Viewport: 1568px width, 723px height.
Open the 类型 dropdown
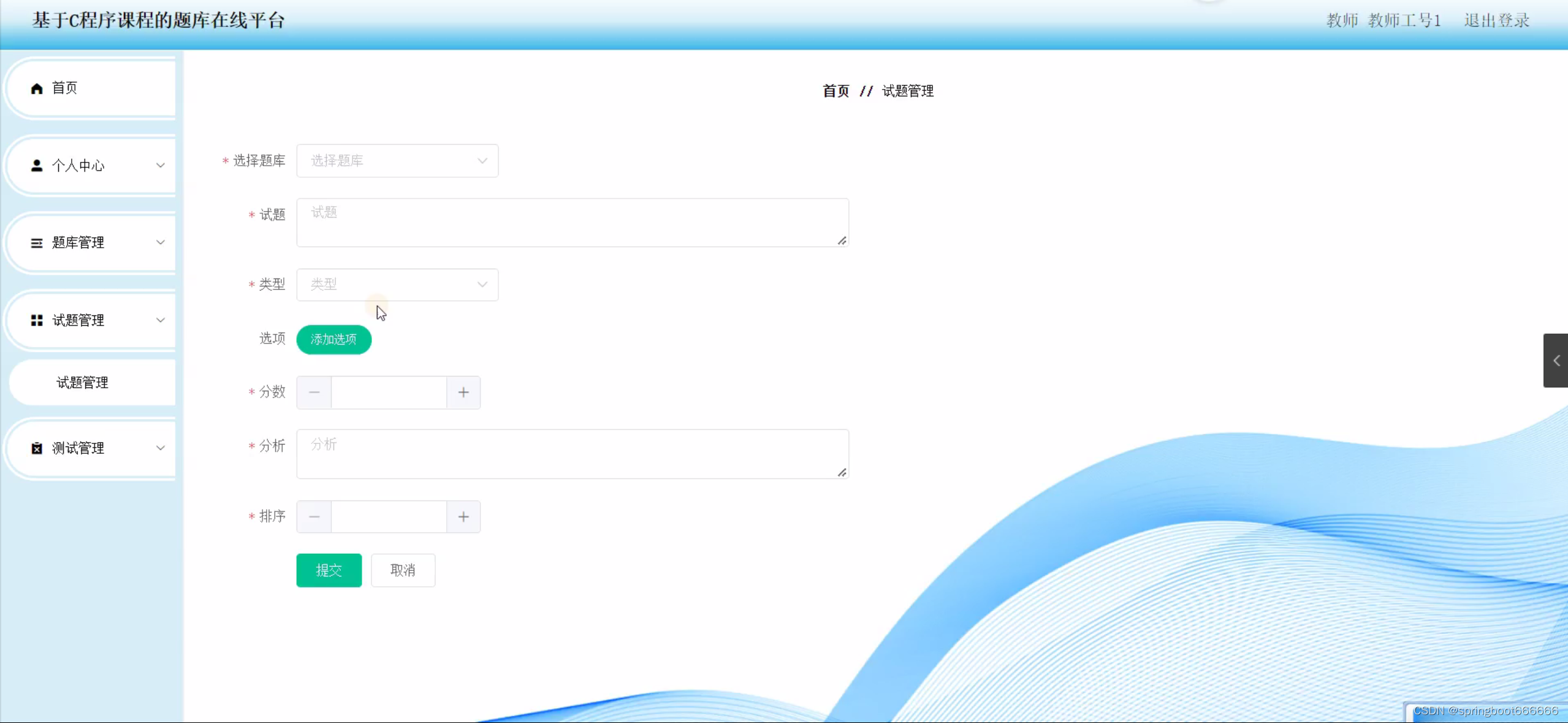pyautogui.click(x=397, y=285)
